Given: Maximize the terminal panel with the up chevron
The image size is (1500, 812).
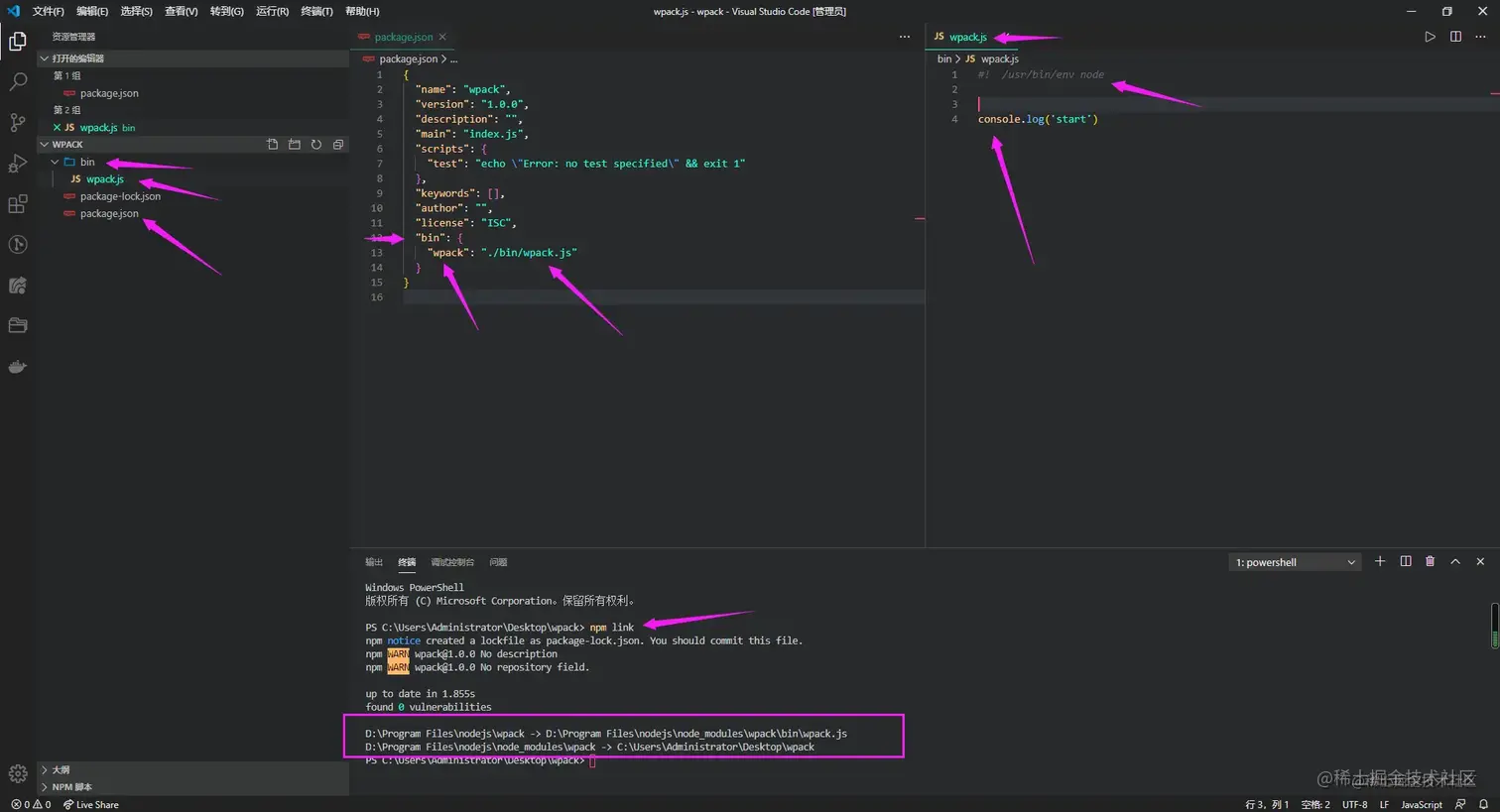Looking at the screenshot, I should pos(1455,562).
